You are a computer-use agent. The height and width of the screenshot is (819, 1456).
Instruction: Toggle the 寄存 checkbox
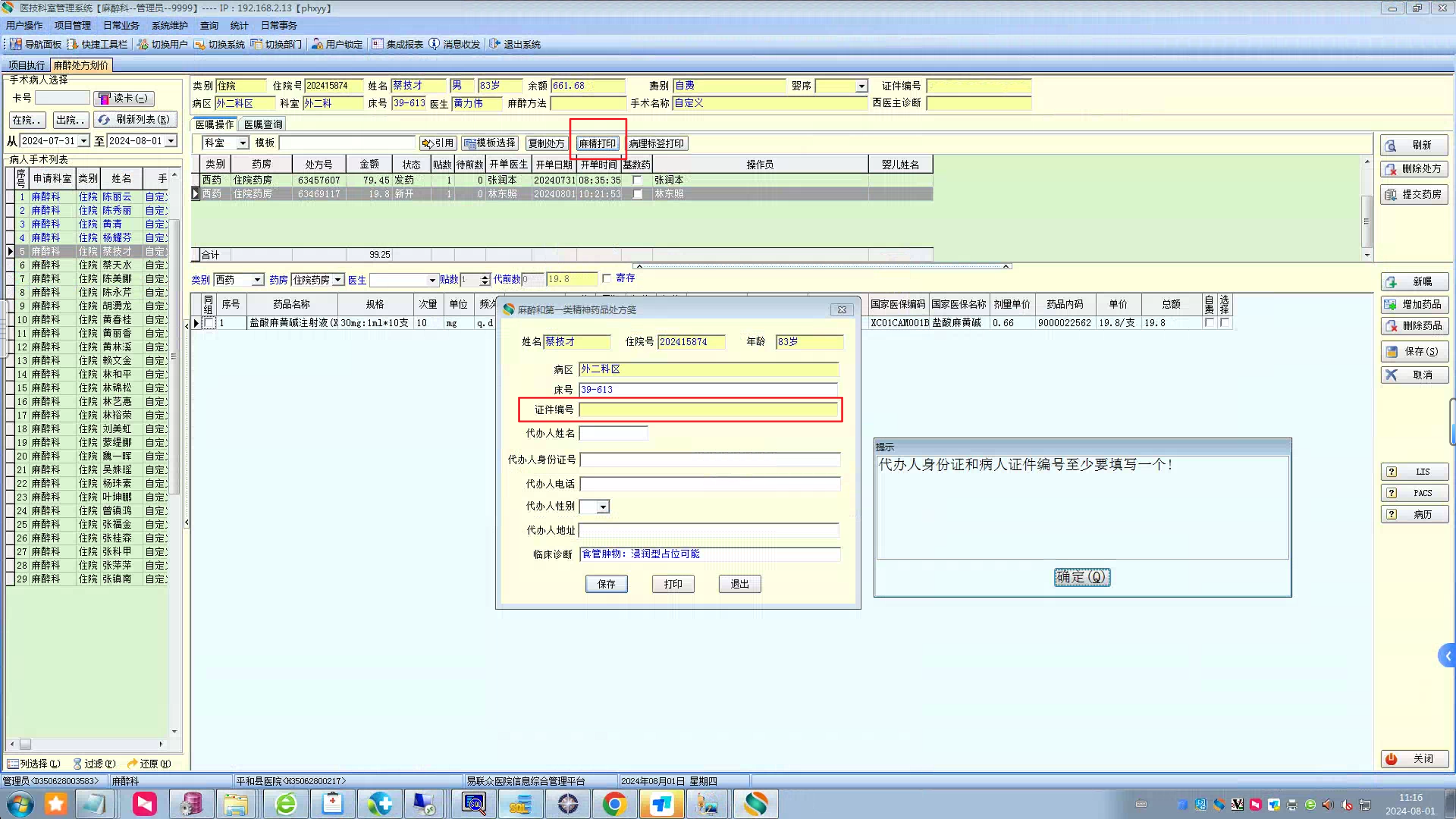pos(606,278)
